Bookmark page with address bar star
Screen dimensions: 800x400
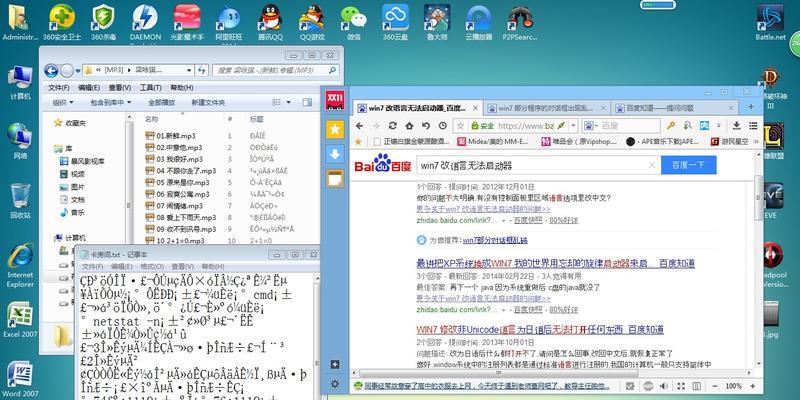pos(461,126)
